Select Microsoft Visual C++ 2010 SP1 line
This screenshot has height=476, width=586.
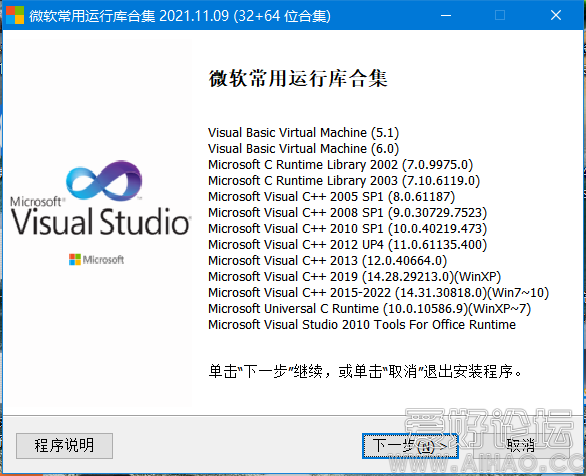click(x=348, y=229)
